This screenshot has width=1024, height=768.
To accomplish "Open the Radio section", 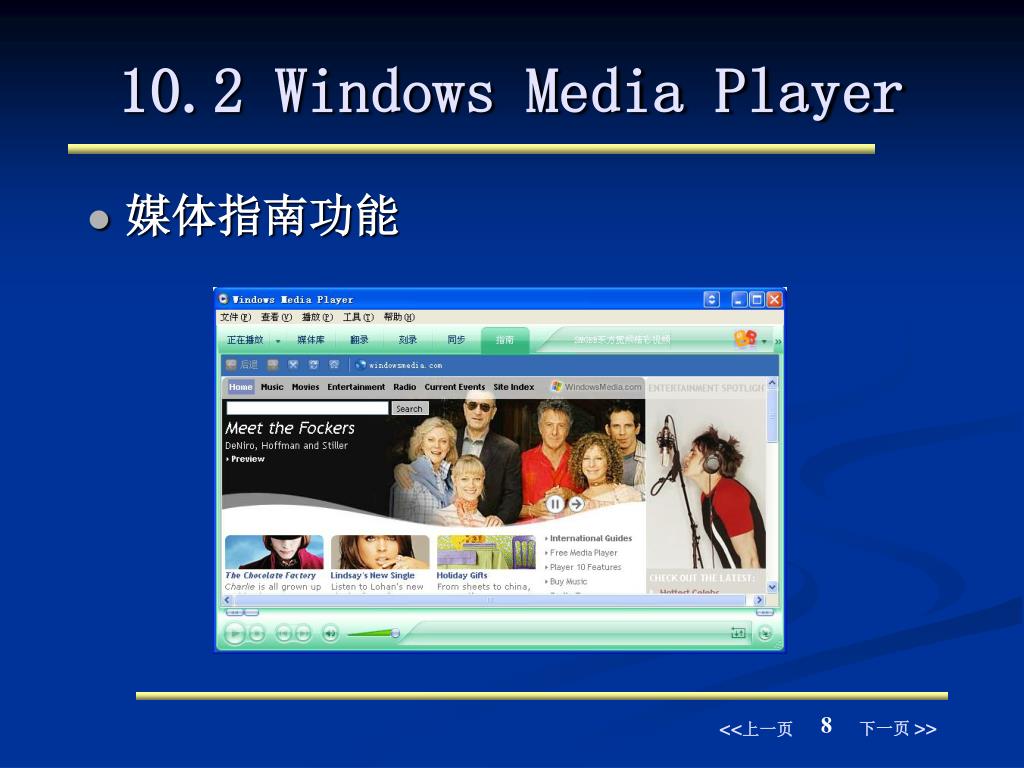I will point(405,387).
